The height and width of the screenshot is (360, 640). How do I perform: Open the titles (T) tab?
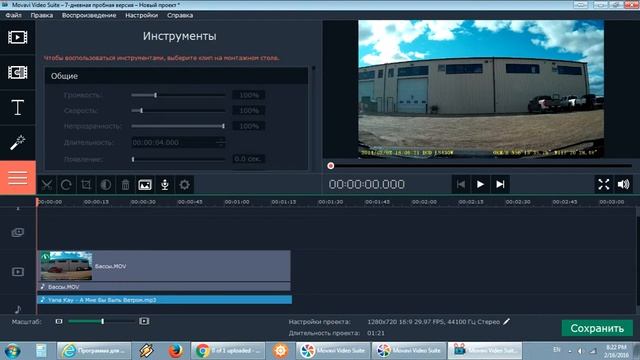pos(18,107)
